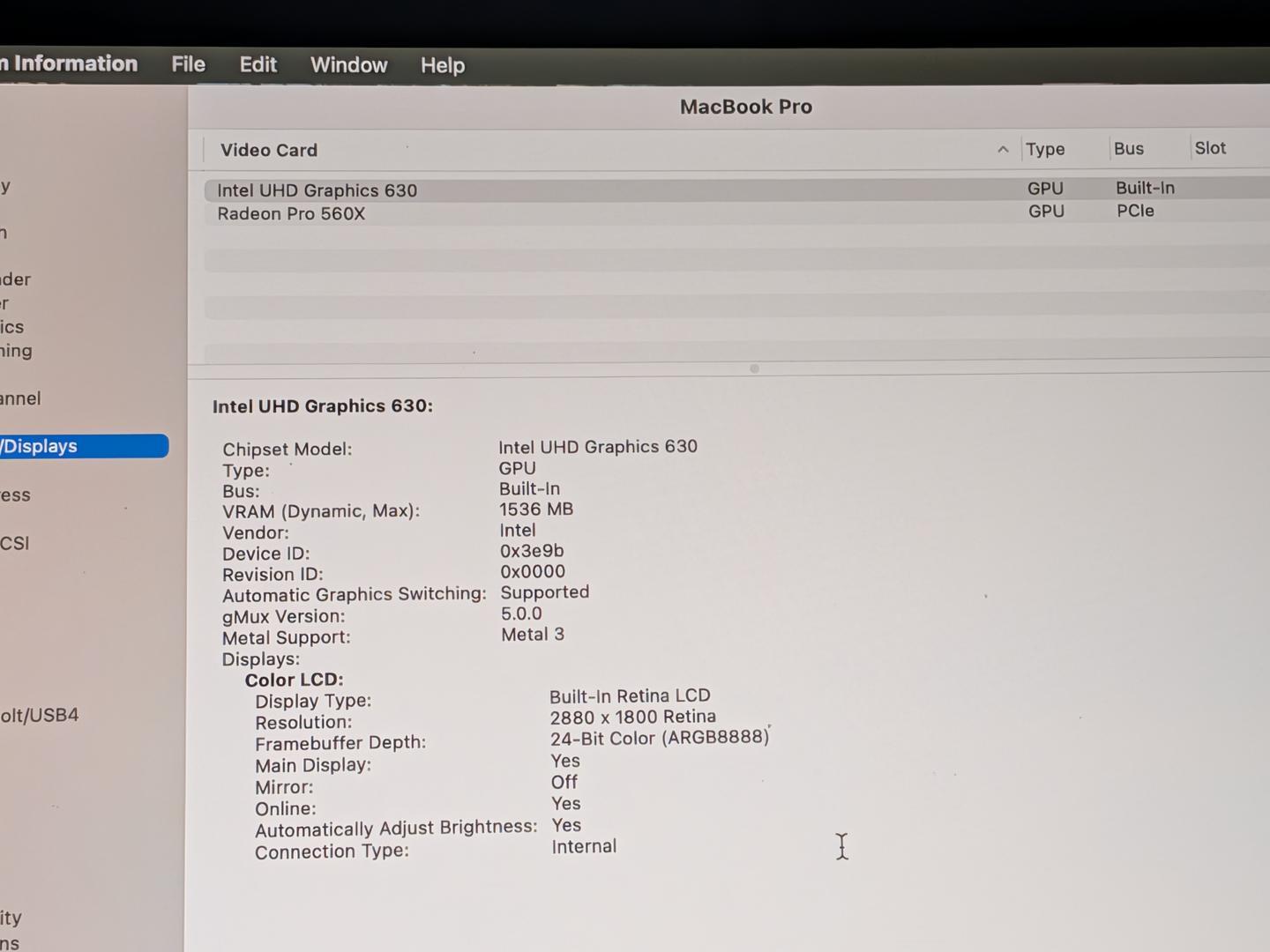Screen dimensions: 1270x952
Task: Open the Help menu
Action: point(442,65)
